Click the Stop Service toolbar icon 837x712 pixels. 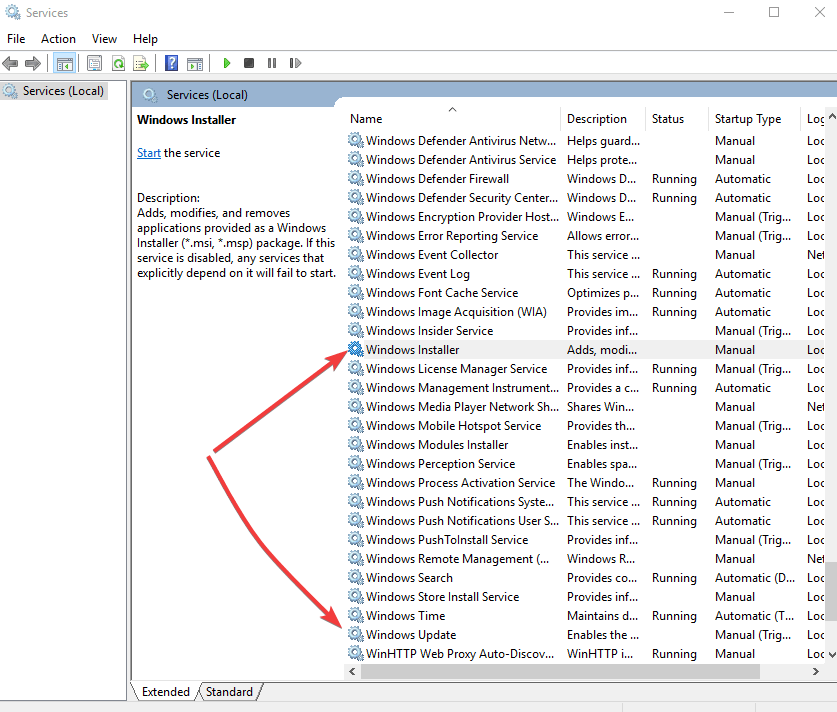(x=249, y=64)
